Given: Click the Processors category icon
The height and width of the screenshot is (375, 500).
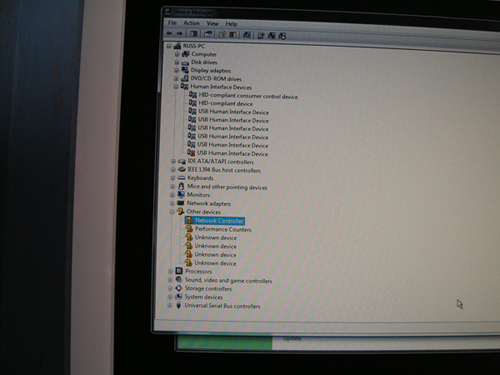Looking at the screenshot, I should click(x=179, y=271).
